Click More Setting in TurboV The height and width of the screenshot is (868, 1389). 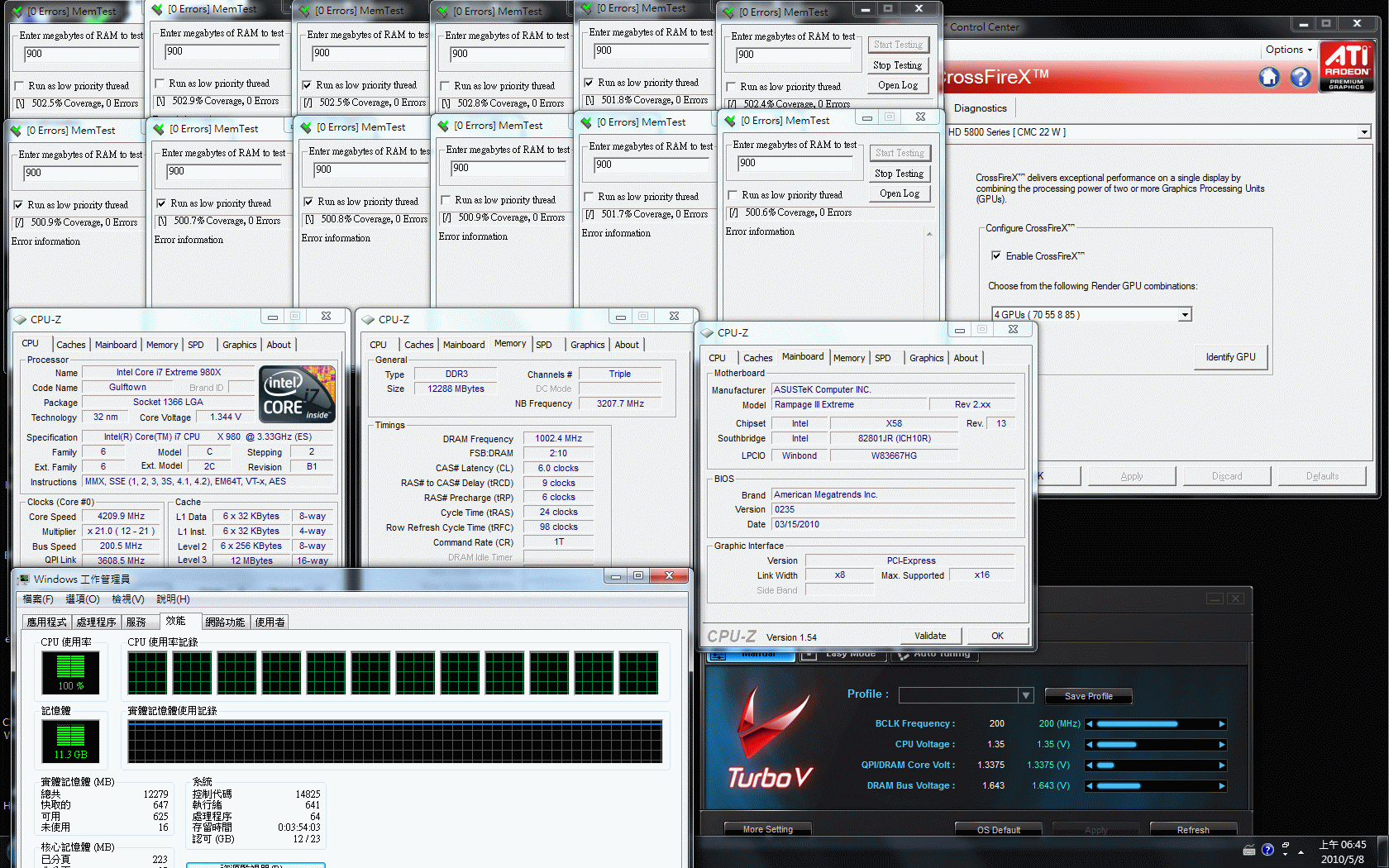(768, 828)
